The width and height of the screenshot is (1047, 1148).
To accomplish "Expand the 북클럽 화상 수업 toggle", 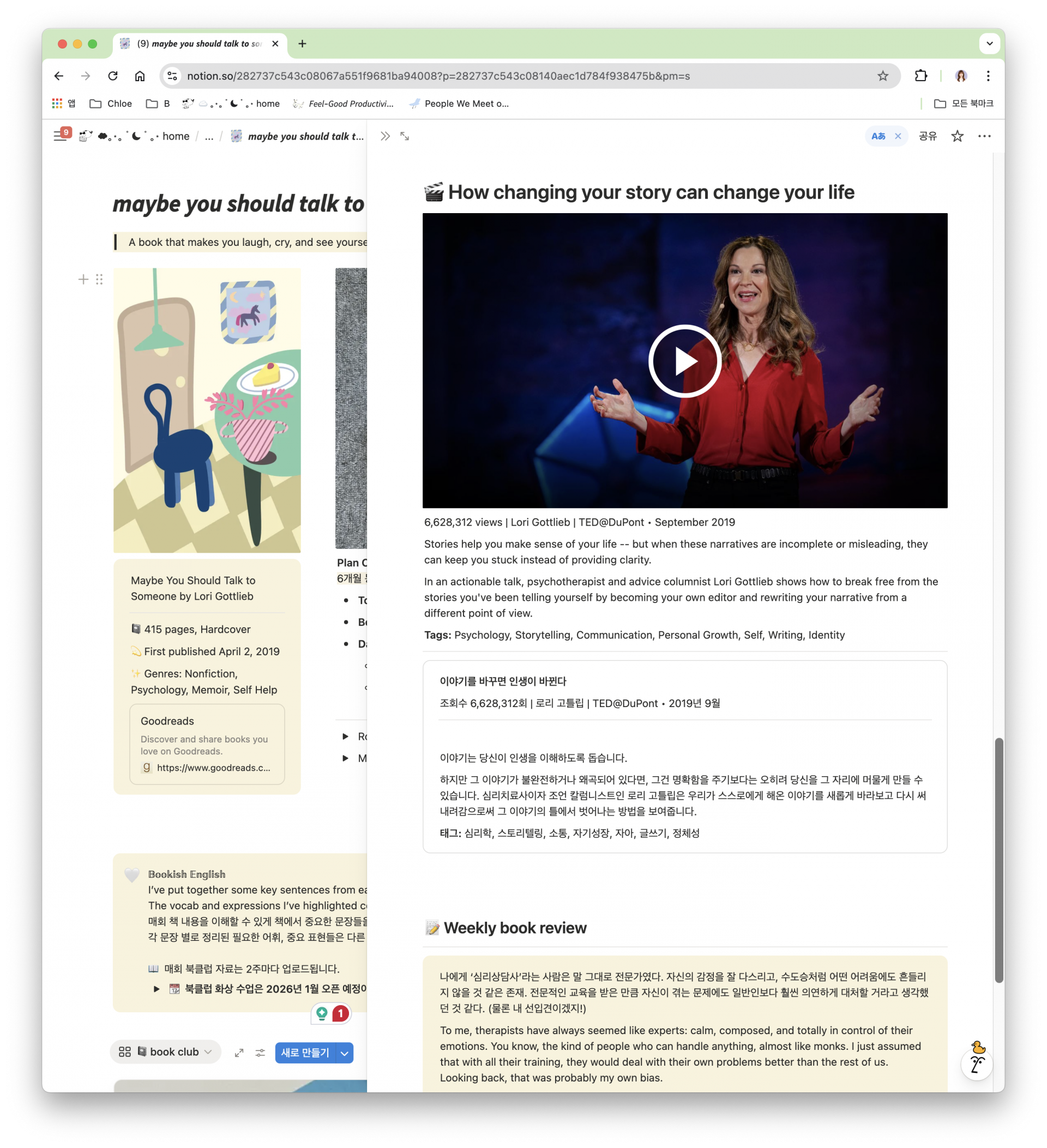I will pyautogui.click(x=157, y=989).
